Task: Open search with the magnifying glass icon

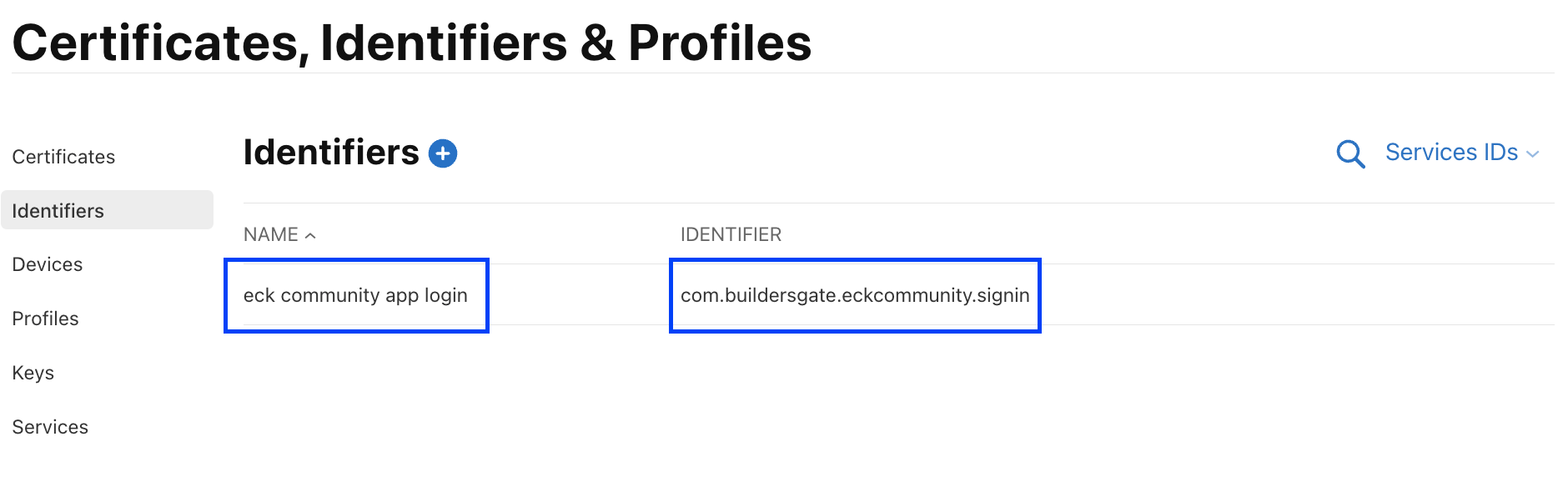Action: click(x=1349, y=154)
